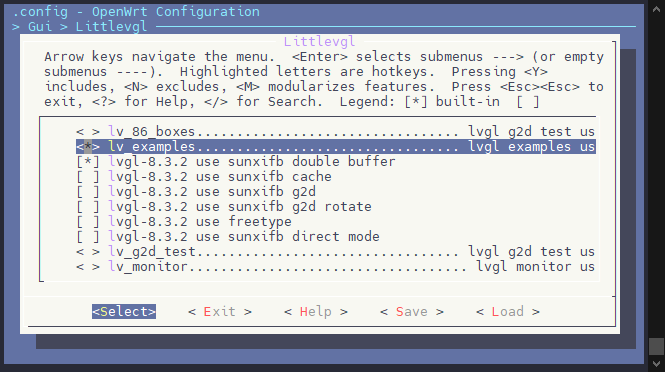
Task: Enable the sunxifb g2d checkbox
Action: 88,192
